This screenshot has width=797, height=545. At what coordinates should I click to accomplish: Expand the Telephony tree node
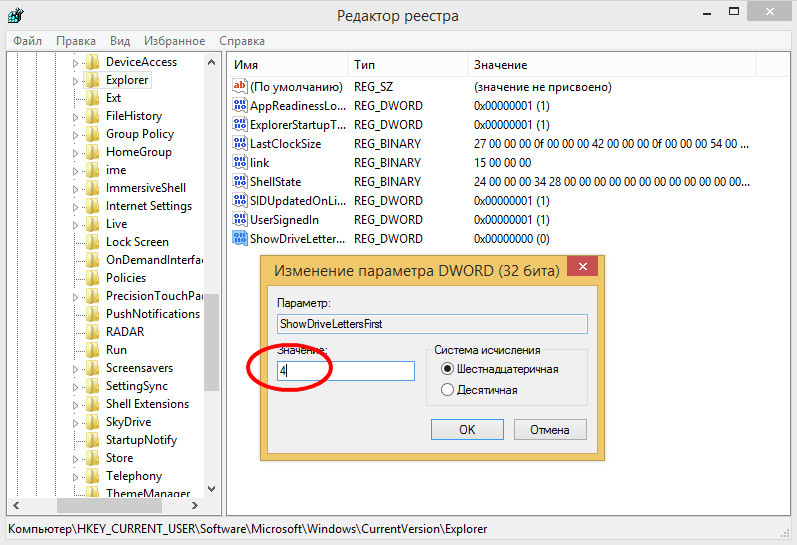[75, 477]
